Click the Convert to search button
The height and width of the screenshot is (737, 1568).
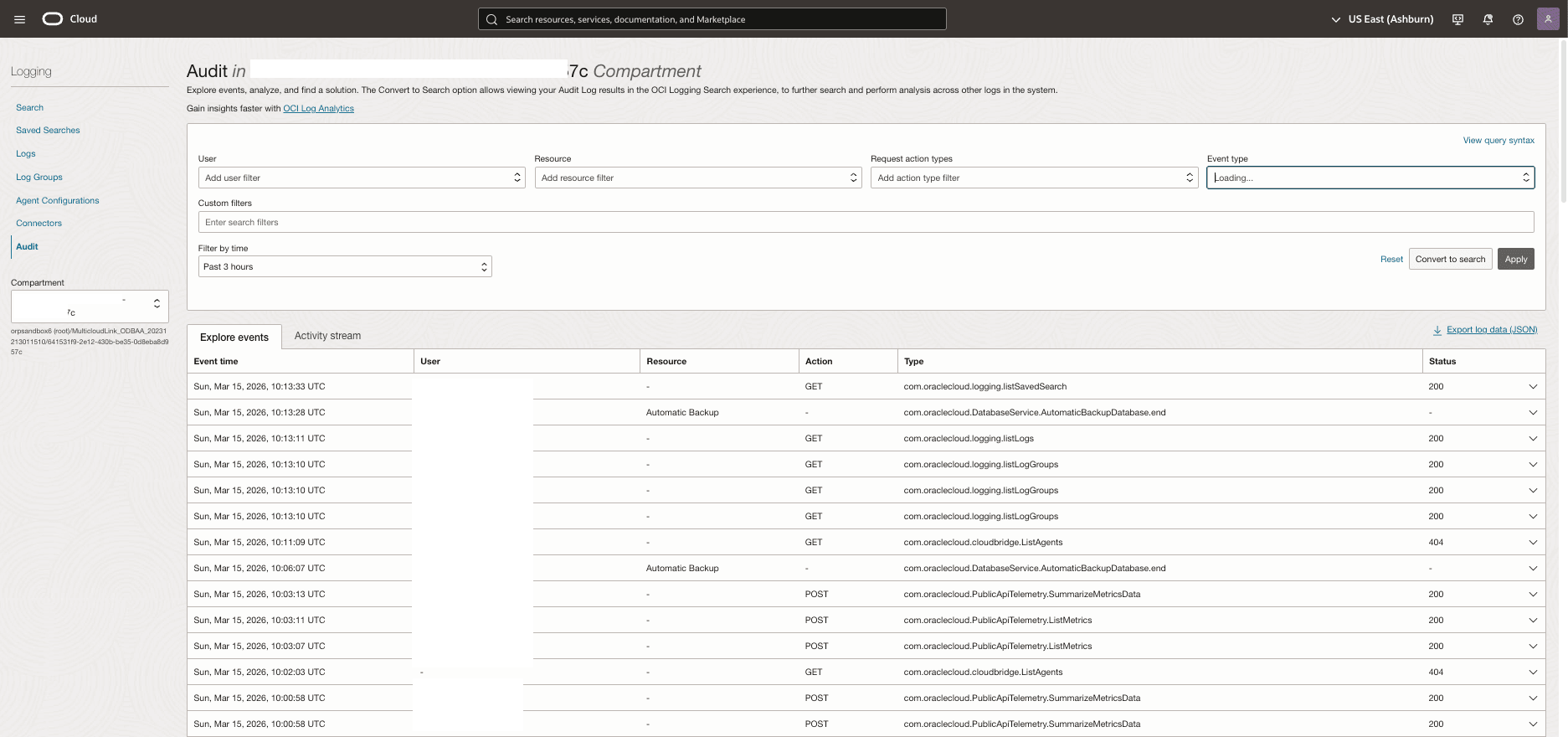[x=1451, y=260]
